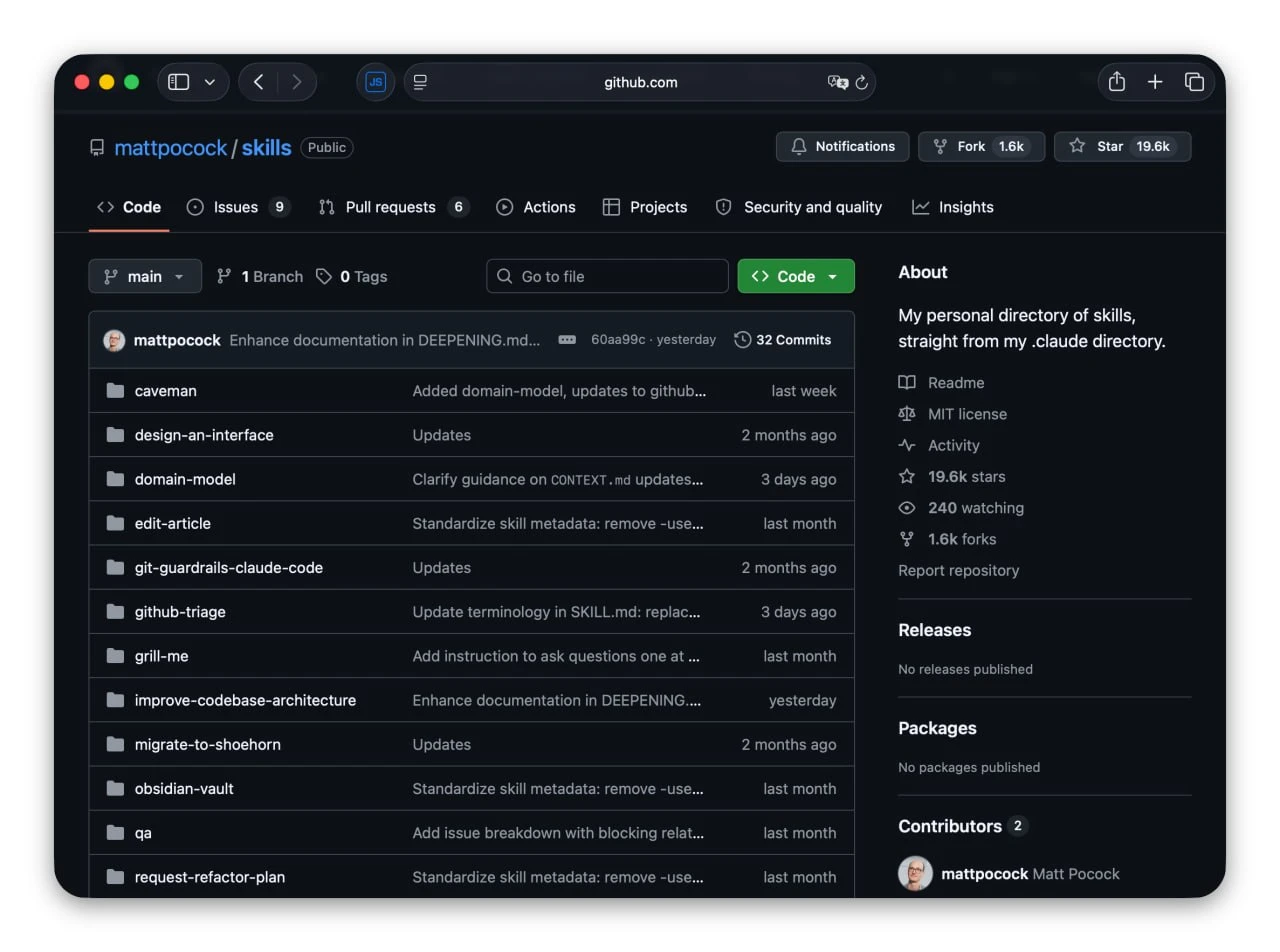Open the Actions tab
Viewport: 1280px width, 952px height.
click(536, 207)
